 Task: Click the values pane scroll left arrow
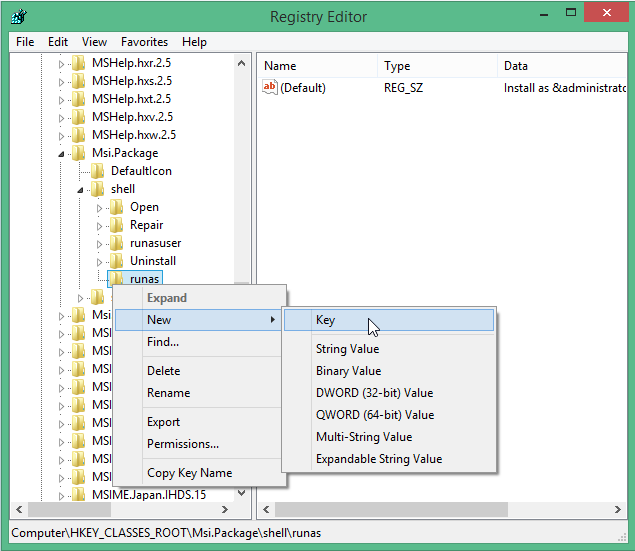tap(266, 509)
